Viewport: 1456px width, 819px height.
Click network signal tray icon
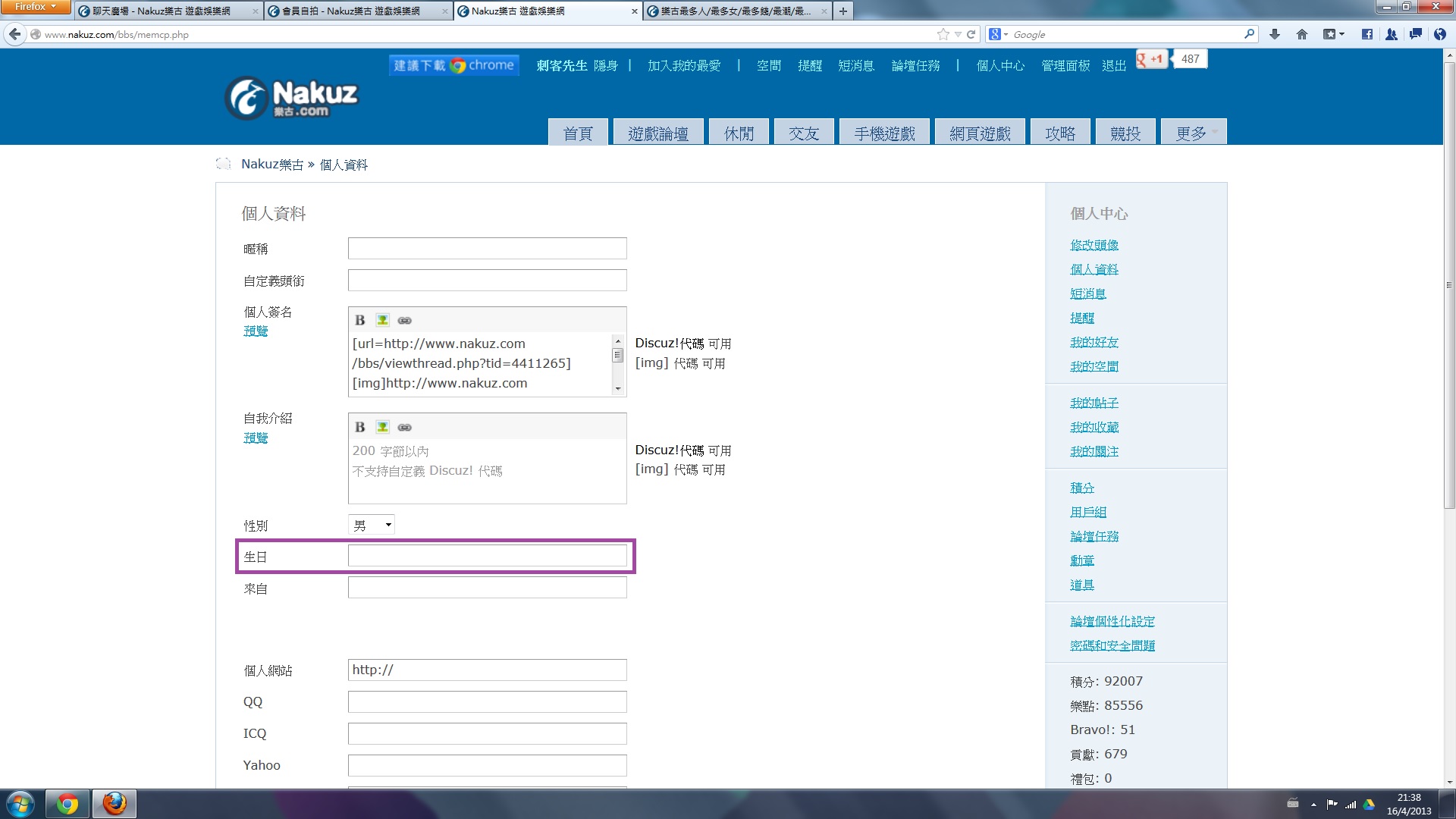[x=1351, y=804]
